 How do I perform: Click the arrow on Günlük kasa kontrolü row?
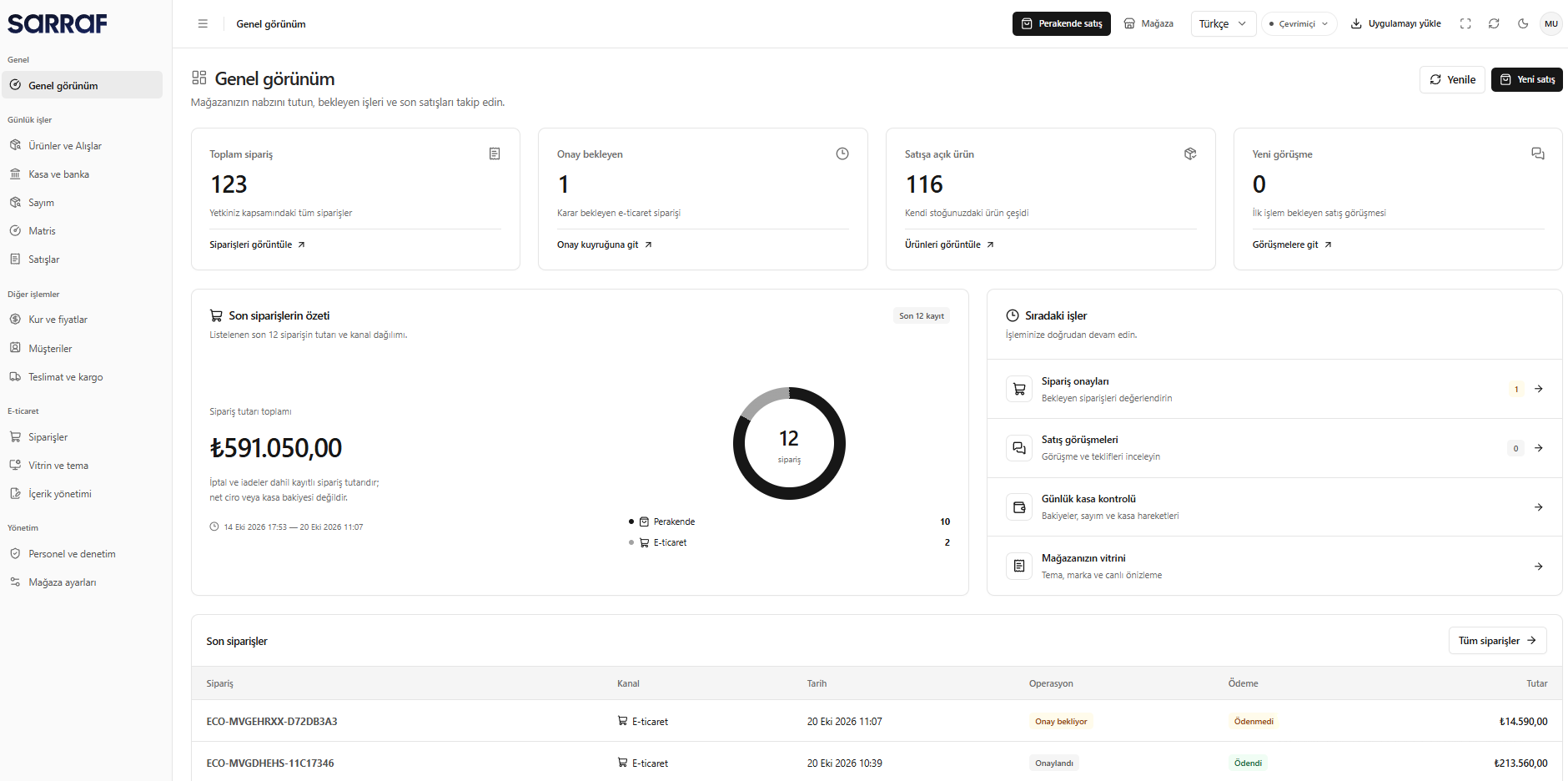tap(1539, 507)
